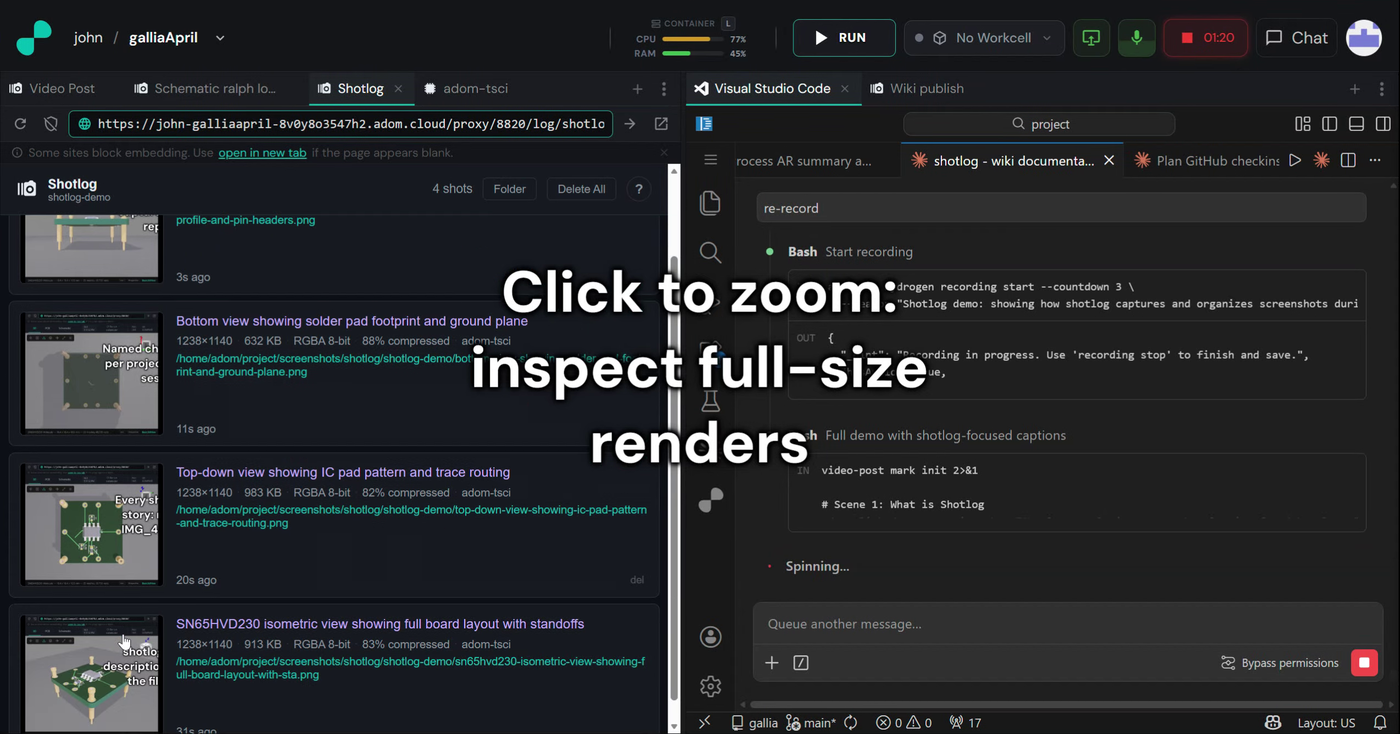
Task: Open the Explorer files view
Action: (710, 202)
